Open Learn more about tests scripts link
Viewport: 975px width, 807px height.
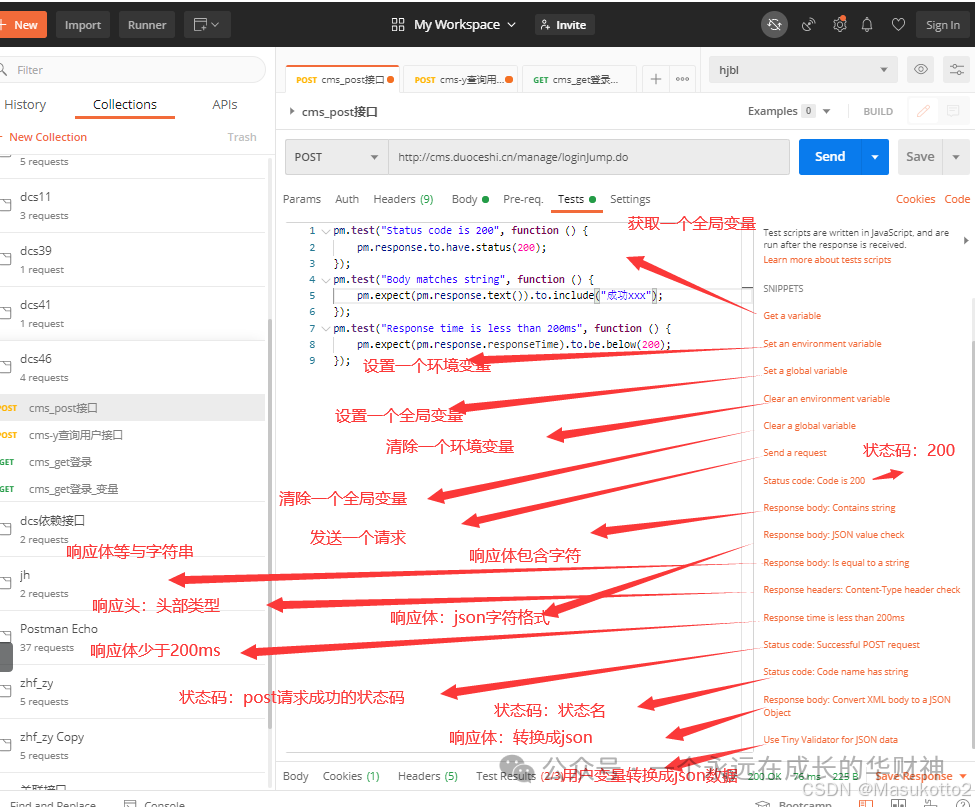point(827,260)
